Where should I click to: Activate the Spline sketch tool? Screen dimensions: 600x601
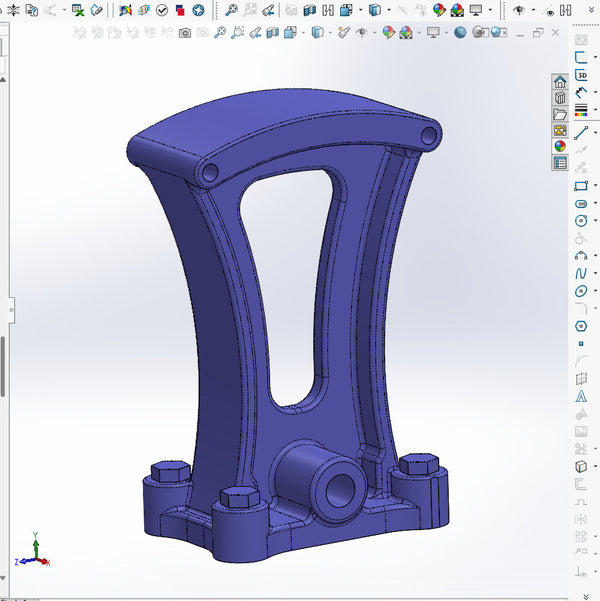(x=580, y=273)
